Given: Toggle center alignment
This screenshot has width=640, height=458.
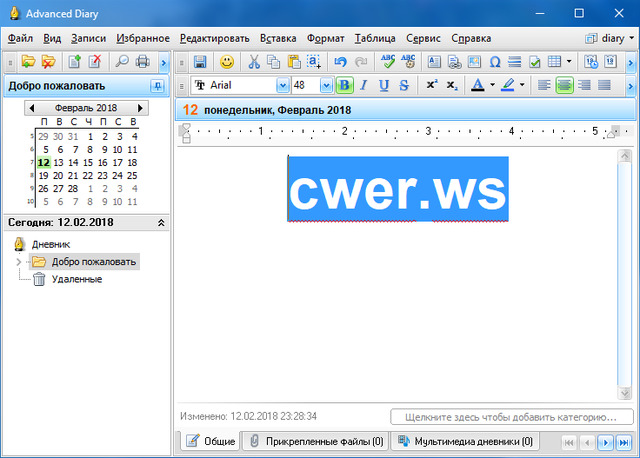Looking at the screenshot, I should (564, 85).
